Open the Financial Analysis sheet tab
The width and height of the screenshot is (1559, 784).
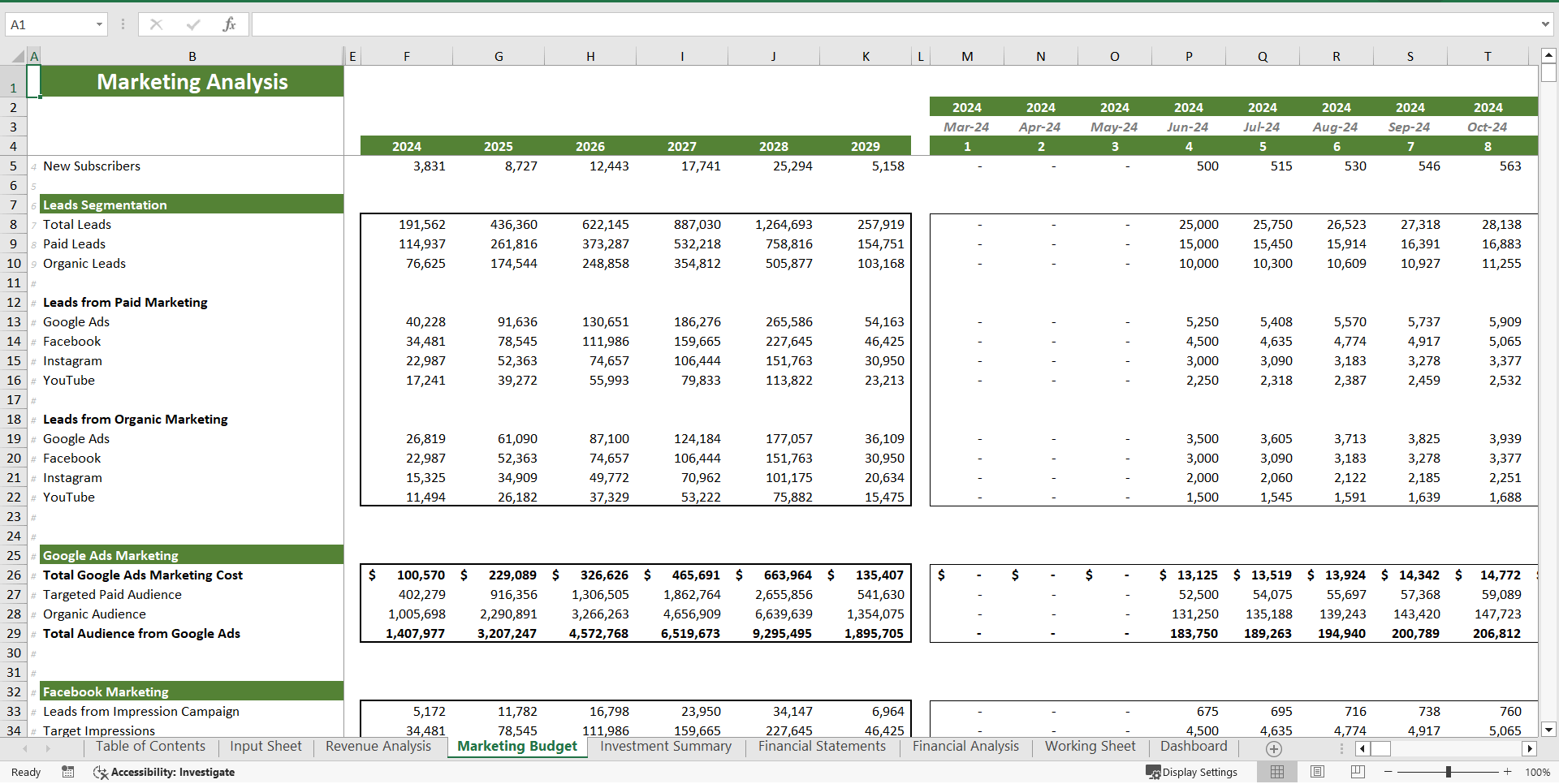click(965, 747)
